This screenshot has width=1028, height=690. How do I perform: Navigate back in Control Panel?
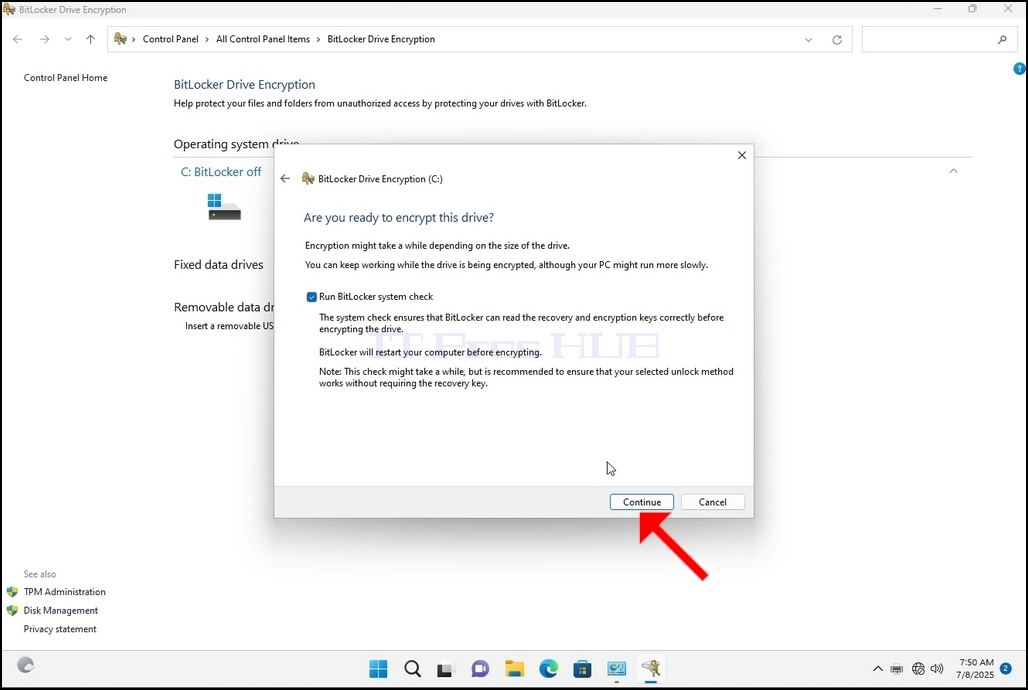[18, 39]
